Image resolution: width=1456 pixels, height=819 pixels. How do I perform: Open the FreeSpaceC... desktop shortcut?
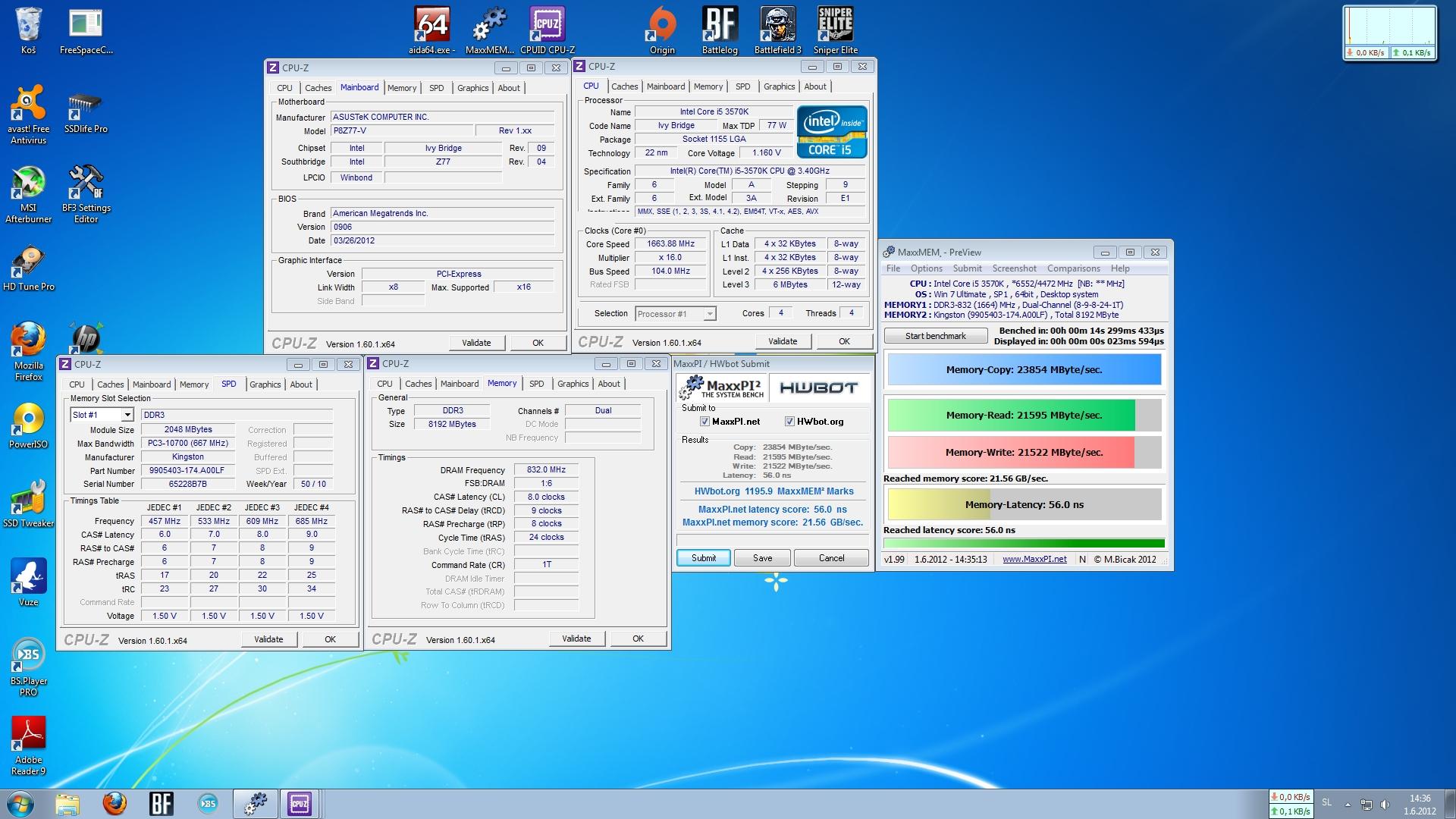86,30
